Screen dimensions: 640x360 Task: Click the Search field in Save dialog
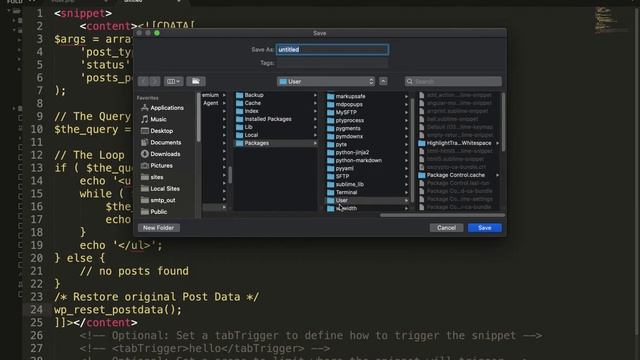point(453,82)
